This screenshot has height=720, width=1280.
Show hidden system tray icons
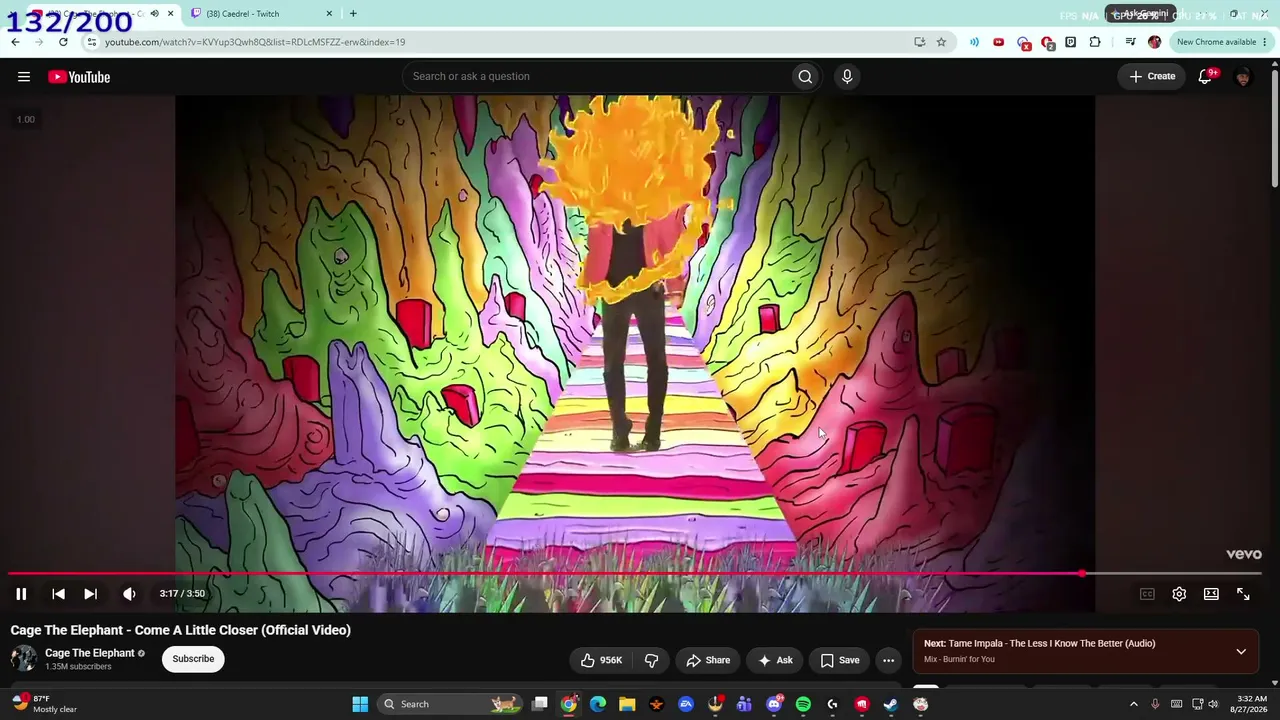1133,704
